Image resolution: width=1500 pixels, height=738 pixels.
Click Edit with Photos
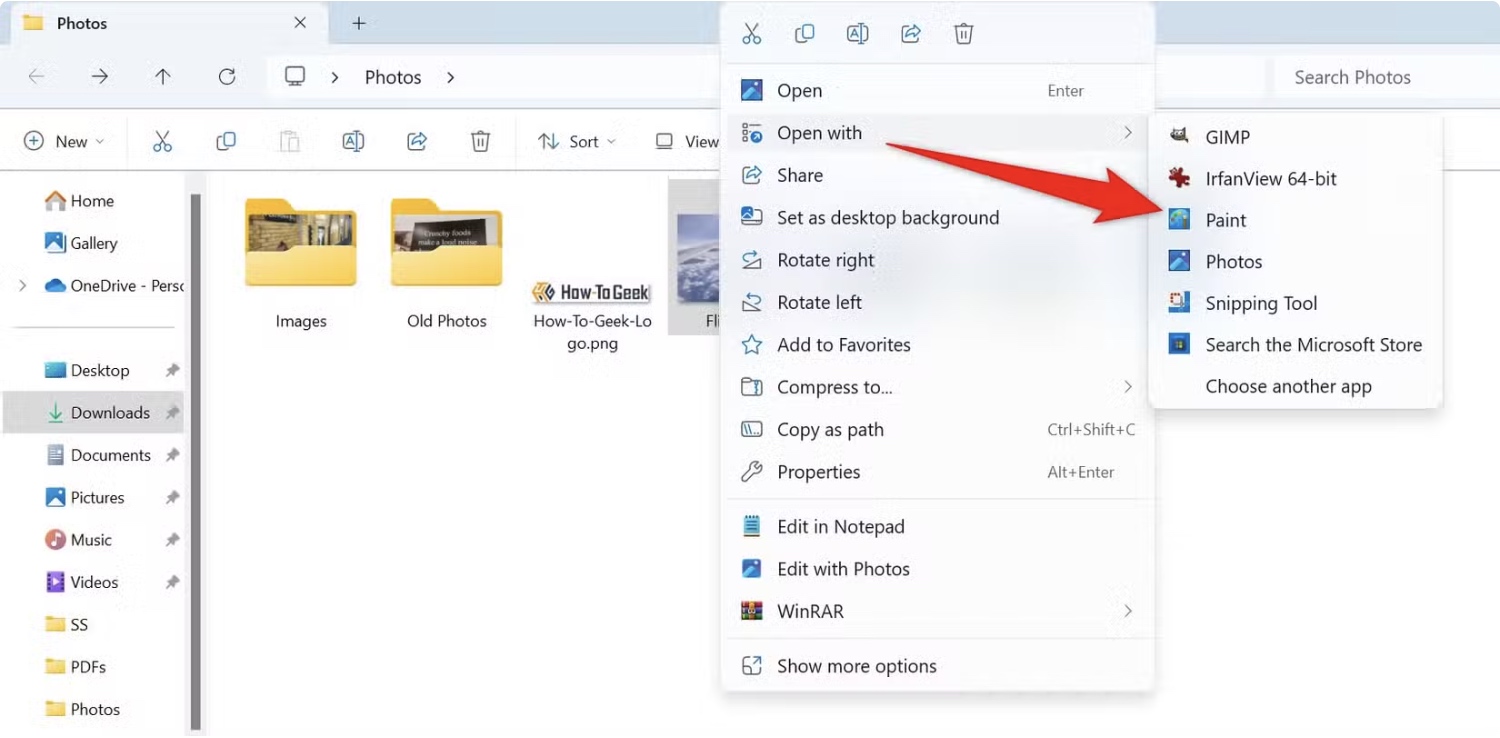click(937, 569)
